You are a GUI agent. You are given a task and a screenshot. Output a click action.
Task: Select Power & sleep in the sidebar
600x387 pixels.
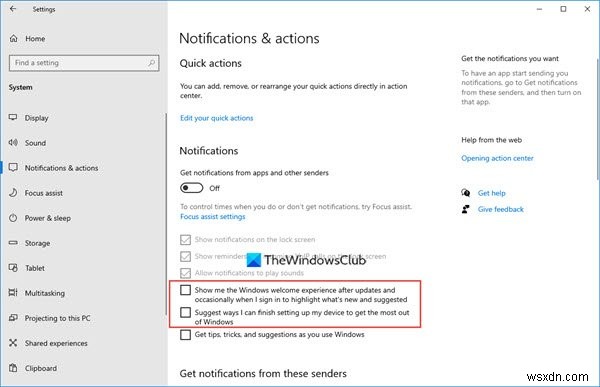tap(48, 218)
